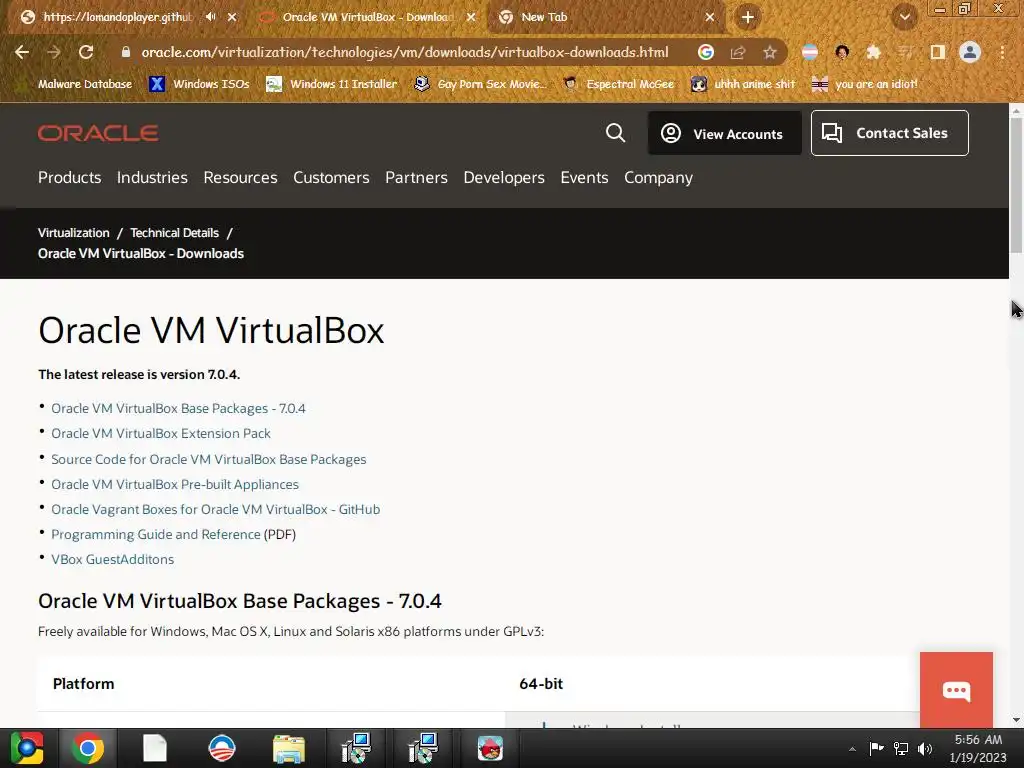Click the Oracle logo

[98, 133]
